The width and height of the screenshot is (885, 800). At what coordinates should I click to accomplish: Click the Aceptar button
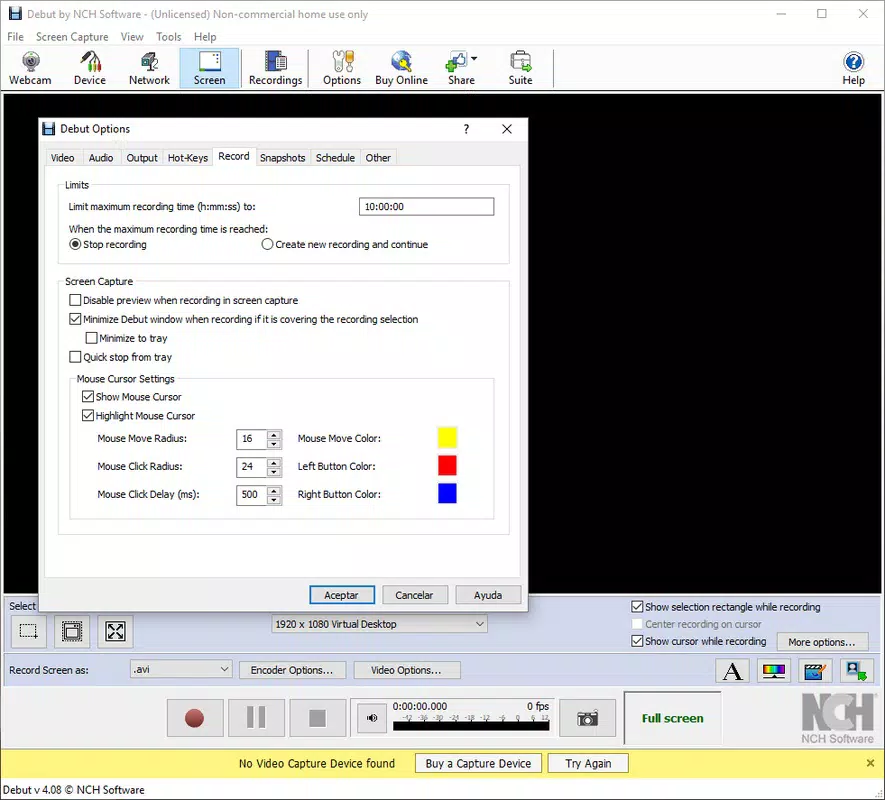tap(341, 595)
